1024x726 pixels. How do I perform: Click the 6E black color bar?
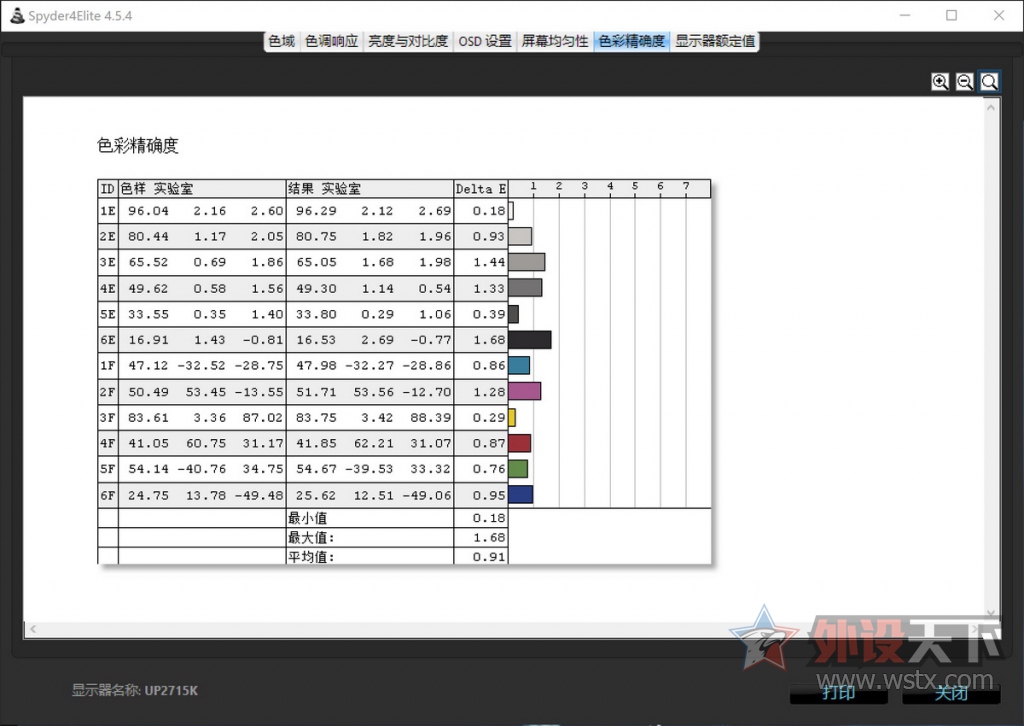coord(530,339)
